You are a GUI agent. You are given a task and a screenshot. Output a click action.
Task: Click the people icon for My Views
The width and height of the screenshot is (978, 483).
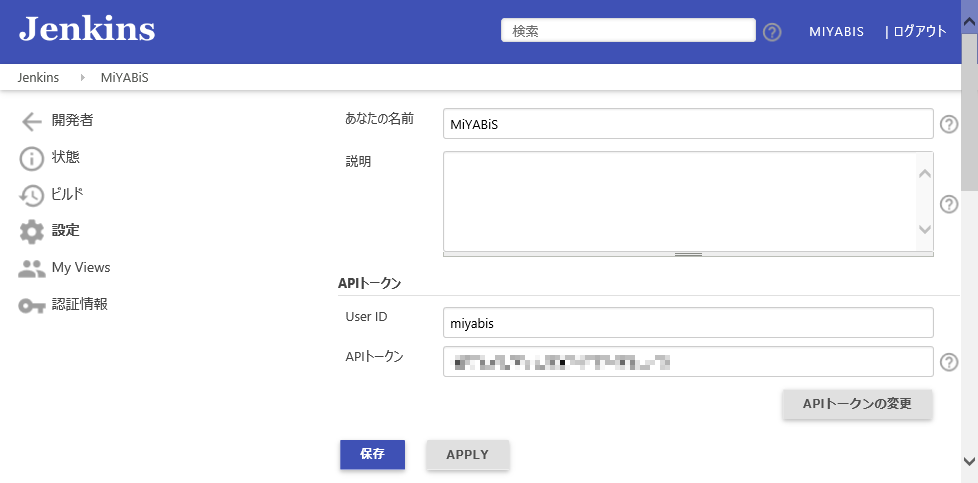pyautogui.click(x=32, y=268)
